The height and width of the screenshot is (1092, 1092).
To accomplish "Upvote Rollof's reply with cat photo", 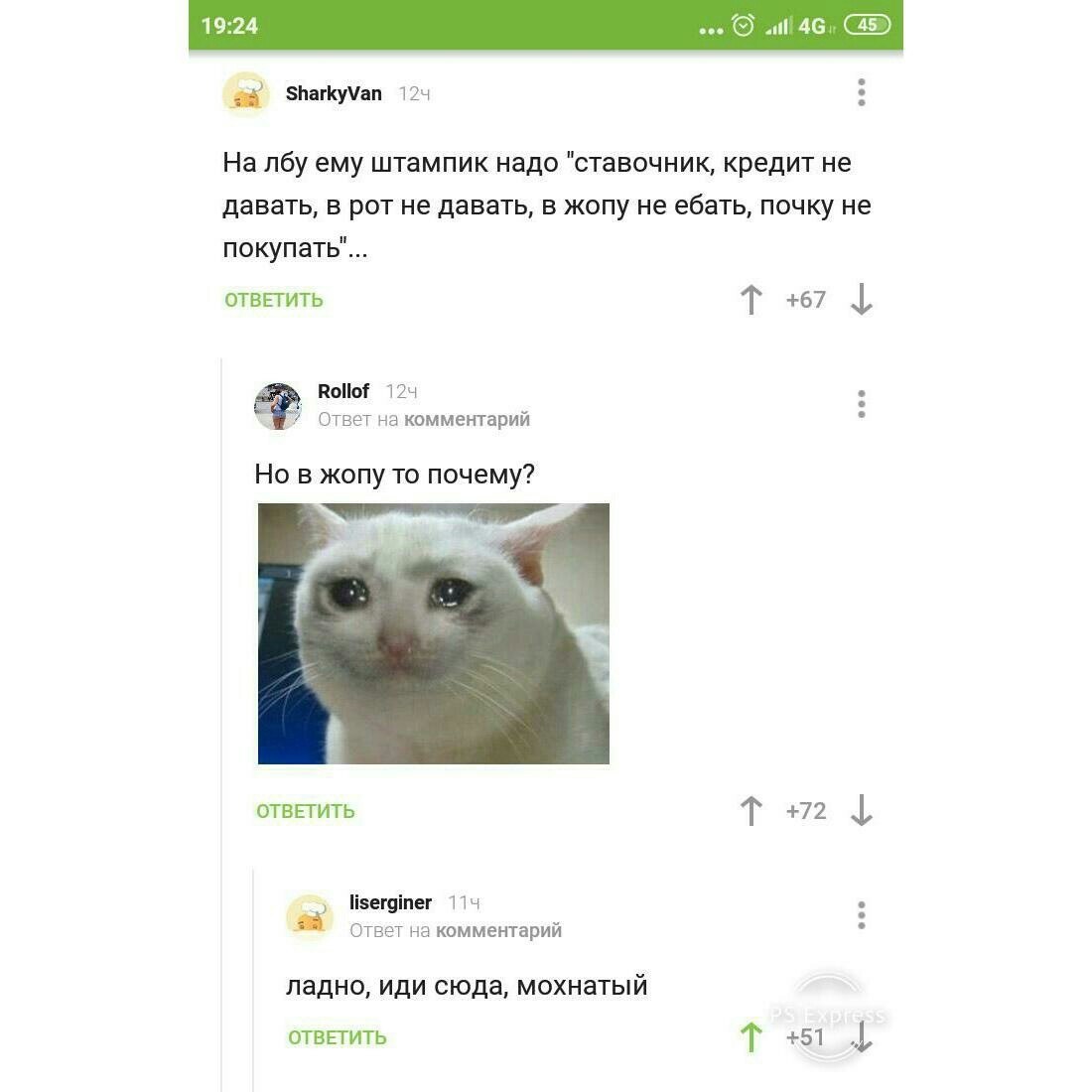I will click(x=751, y=811).
